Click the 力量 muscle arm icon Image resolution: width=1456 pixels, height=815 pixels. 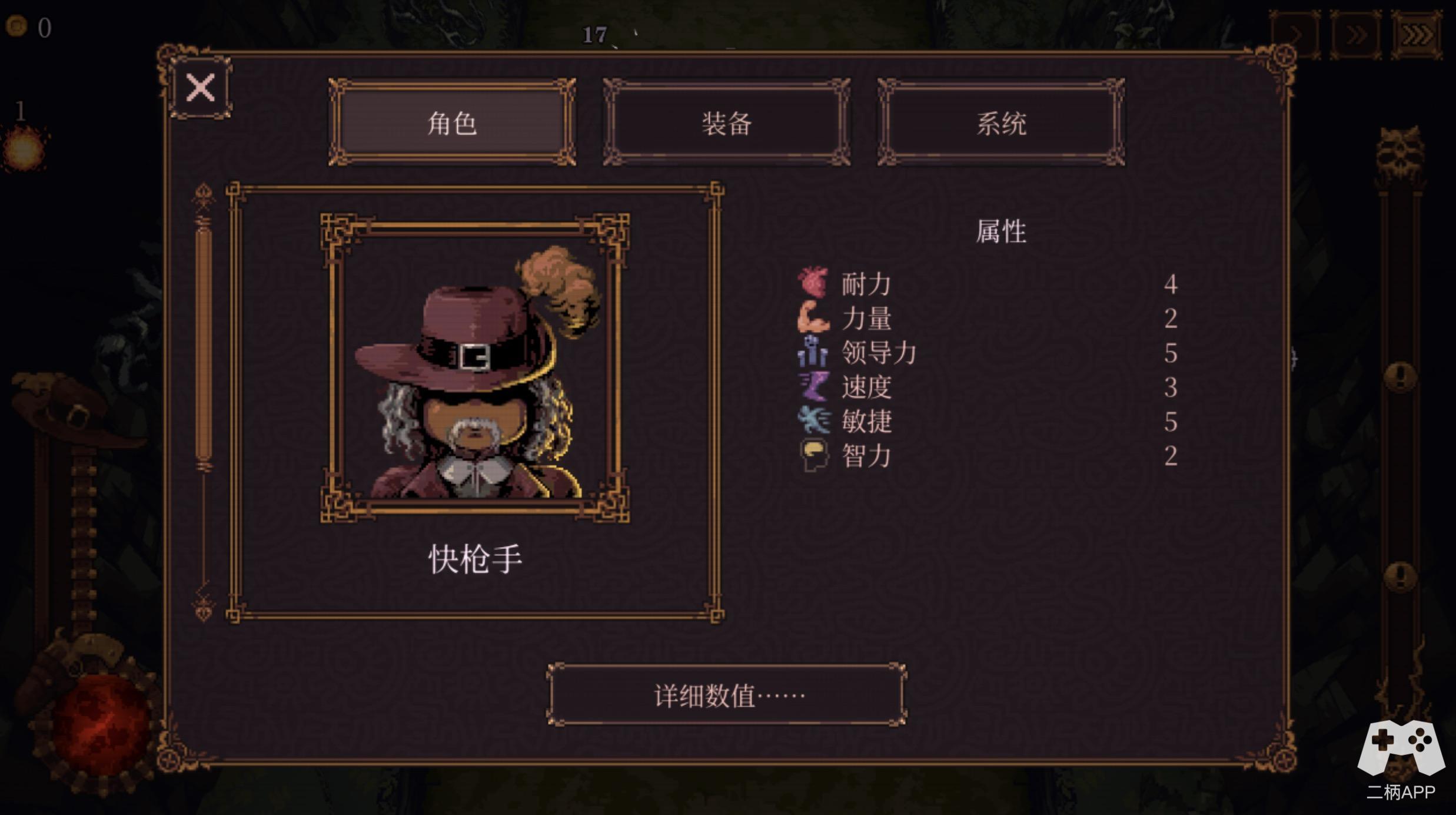click(813, 317)
